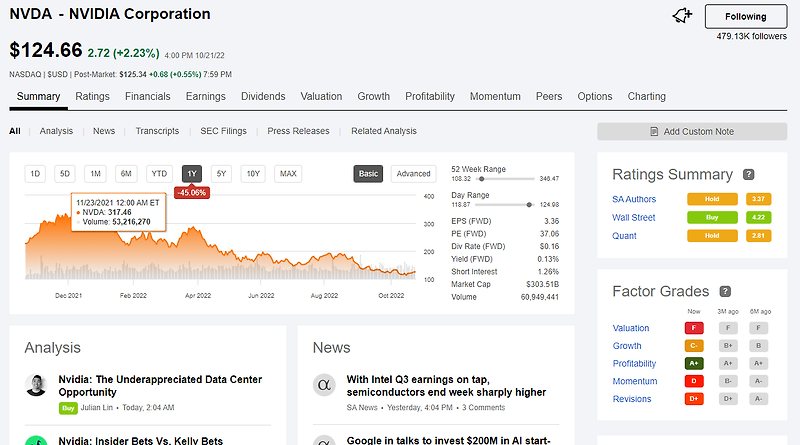Click the add price alert bell icon
Screen dimensions: 800x445
point(683,16)
